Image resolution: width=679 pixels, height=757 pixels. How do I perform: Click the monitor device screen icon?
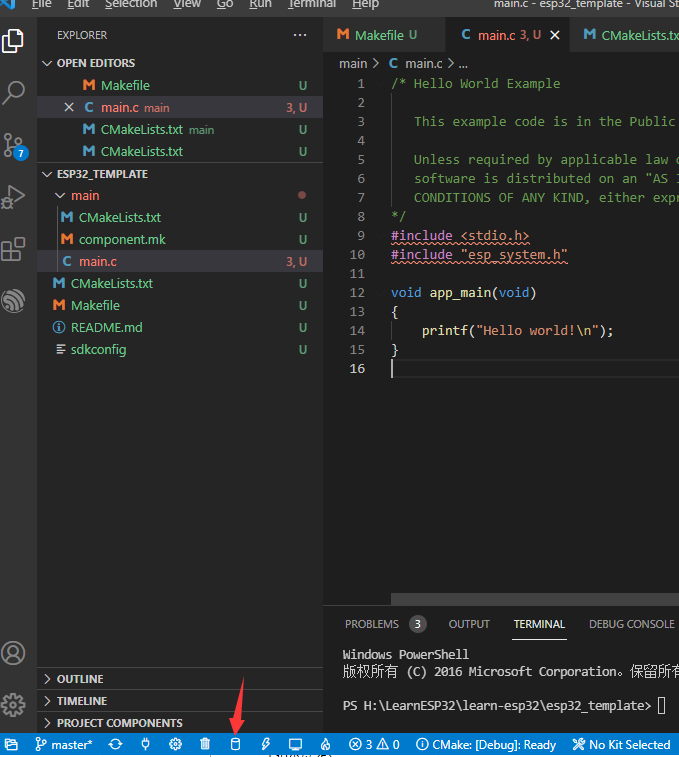point(295,744)
